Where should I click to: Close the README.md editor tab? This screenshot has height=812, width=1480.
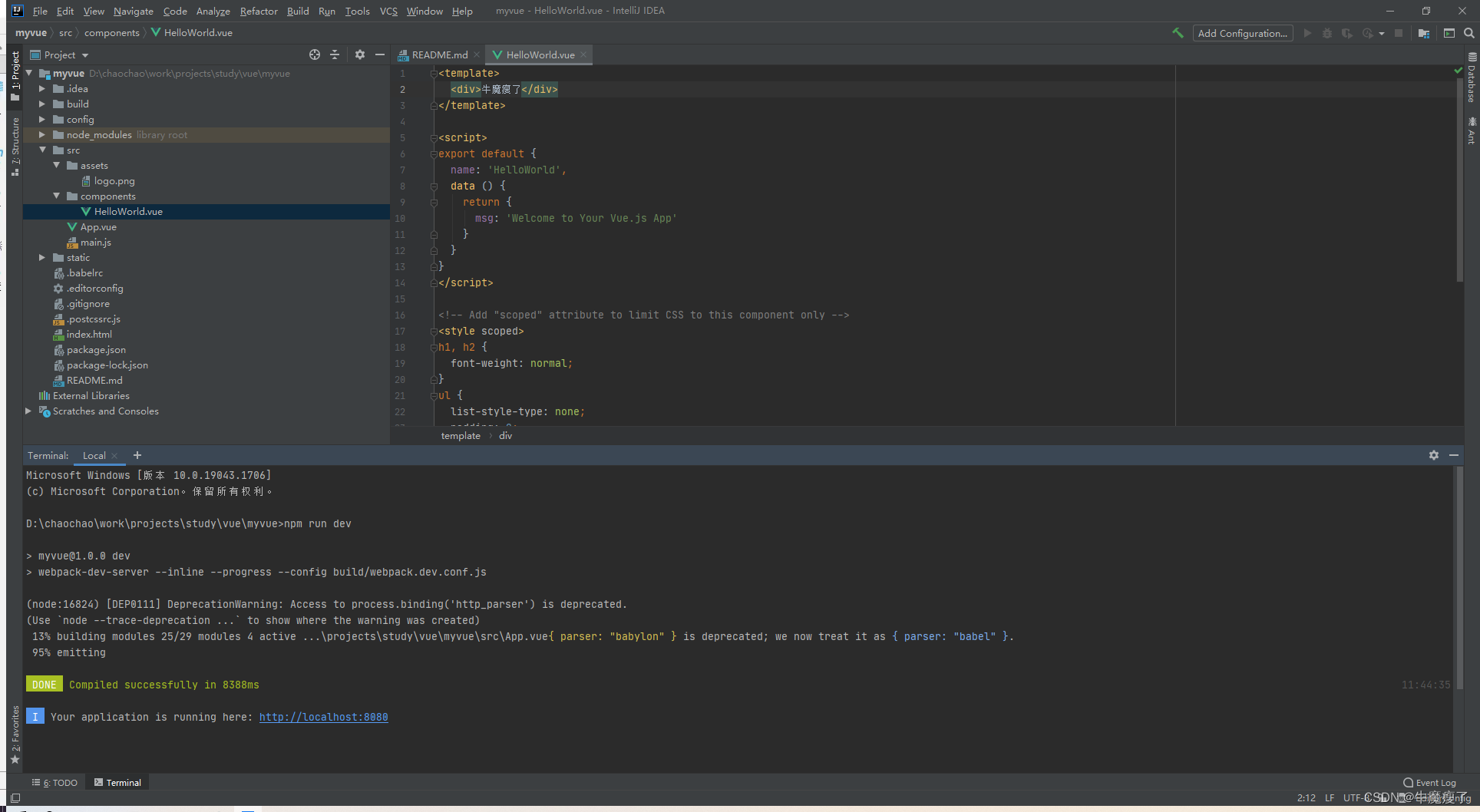[476, 54]
